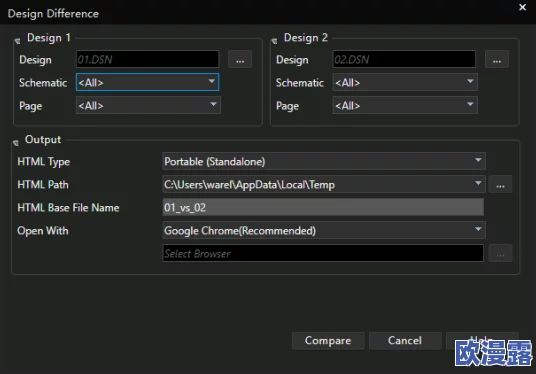Browse for the Design 1 file
The width and height of the screenshot is (536, 374).
[240, 59]
